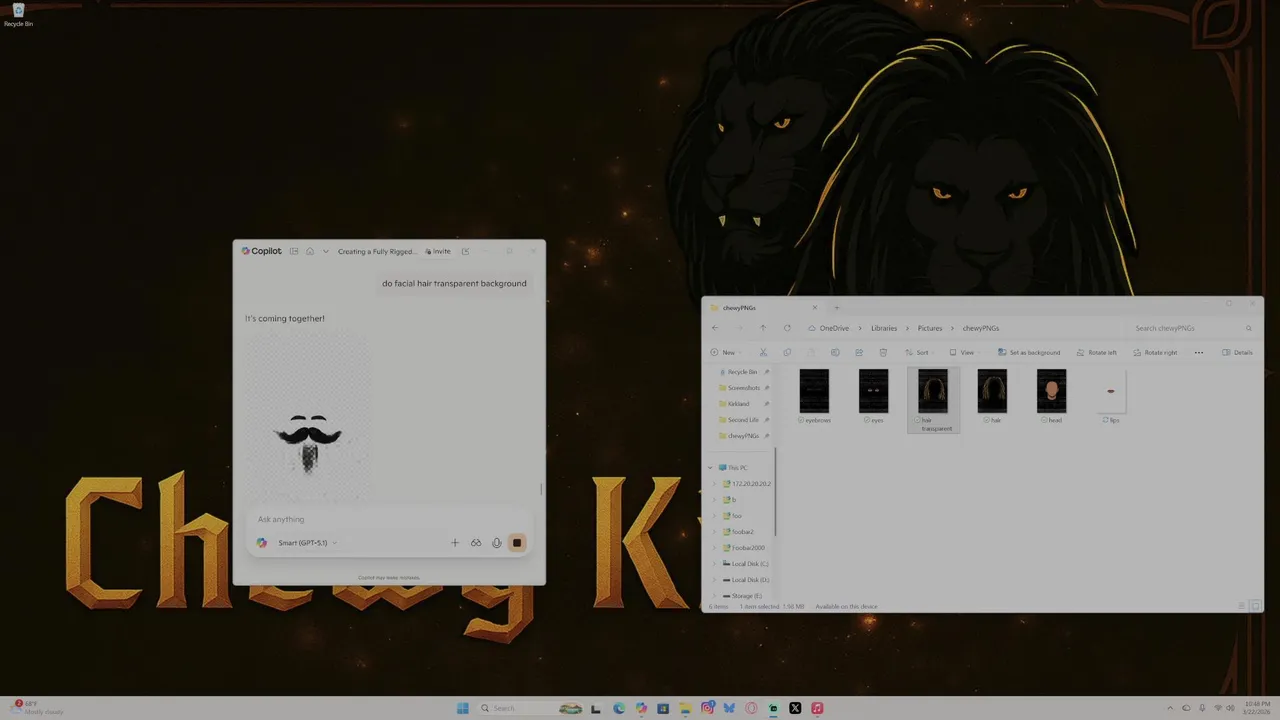Open the Windows Start menu

(462, 708)
